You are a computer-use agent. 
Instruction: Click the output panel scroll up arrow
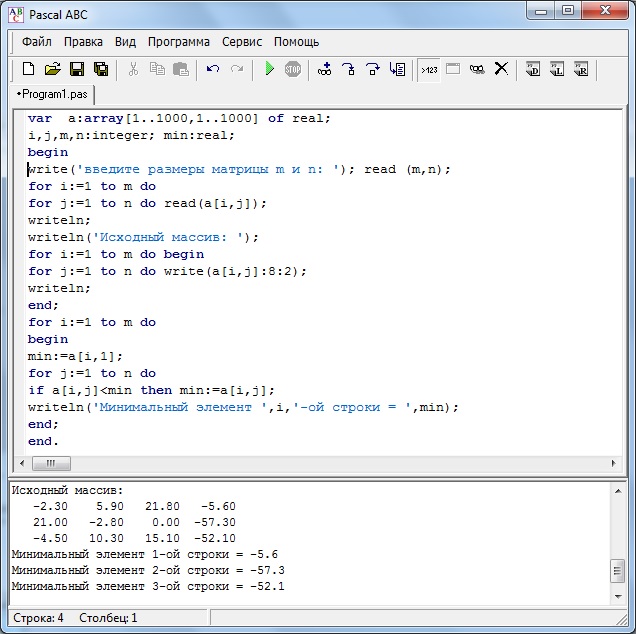618,491
